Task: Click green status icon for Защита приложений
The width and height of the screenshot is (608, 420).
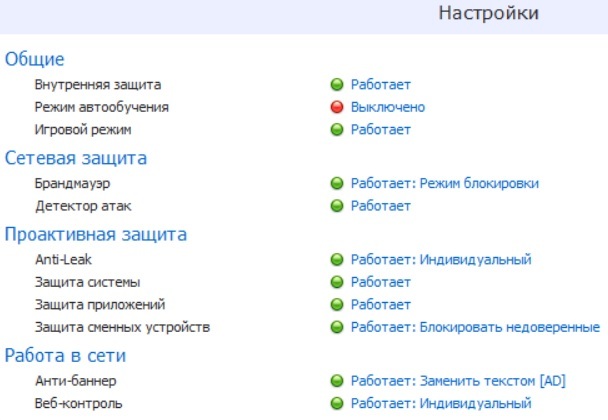Action: pyautogui.click(x=337, y=304)
